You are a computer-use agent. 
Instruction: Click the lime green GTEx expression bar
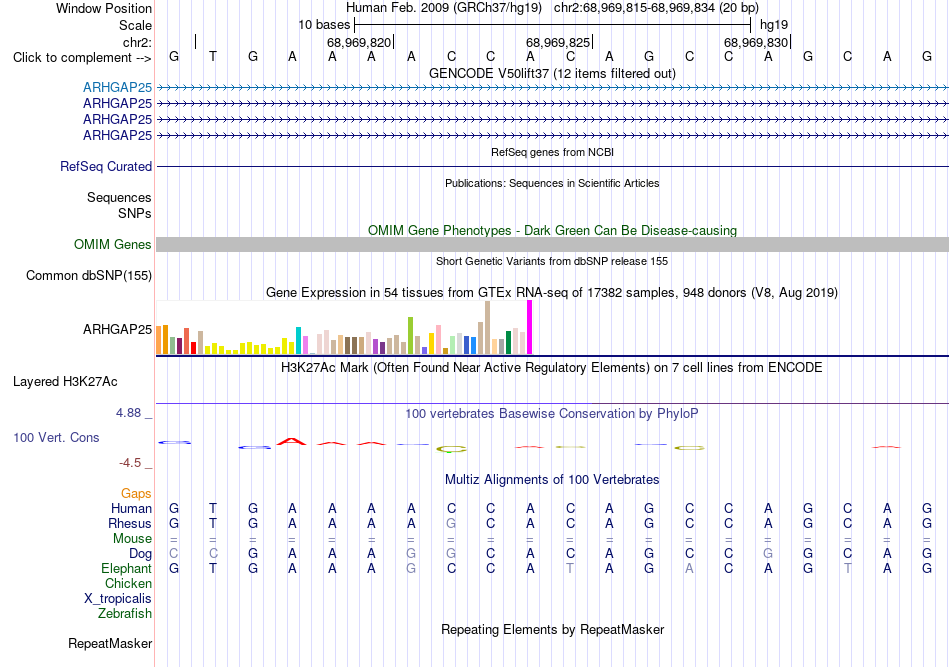410,336
